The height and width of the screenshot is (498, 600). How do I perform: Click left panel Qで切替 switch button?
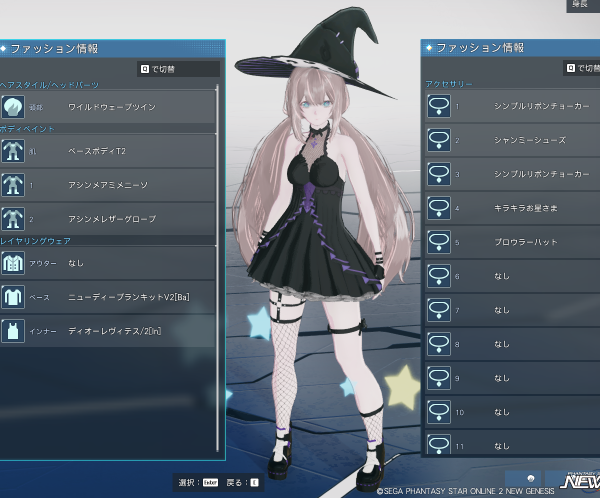pyautogui.click(x=178, y=69)
